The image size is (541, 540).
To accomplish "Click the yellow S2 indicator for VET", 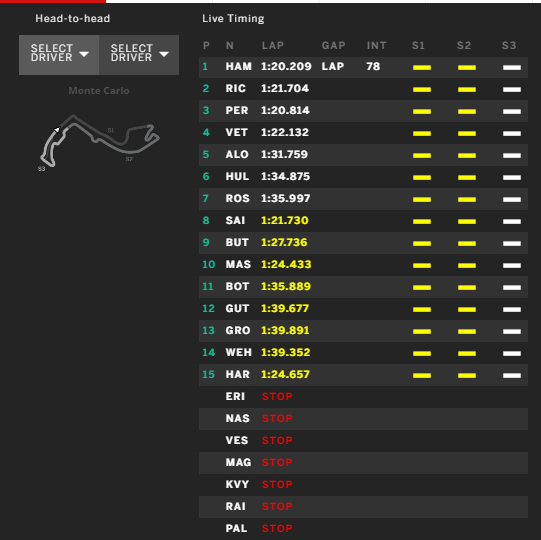I will [x=467, y=133].
